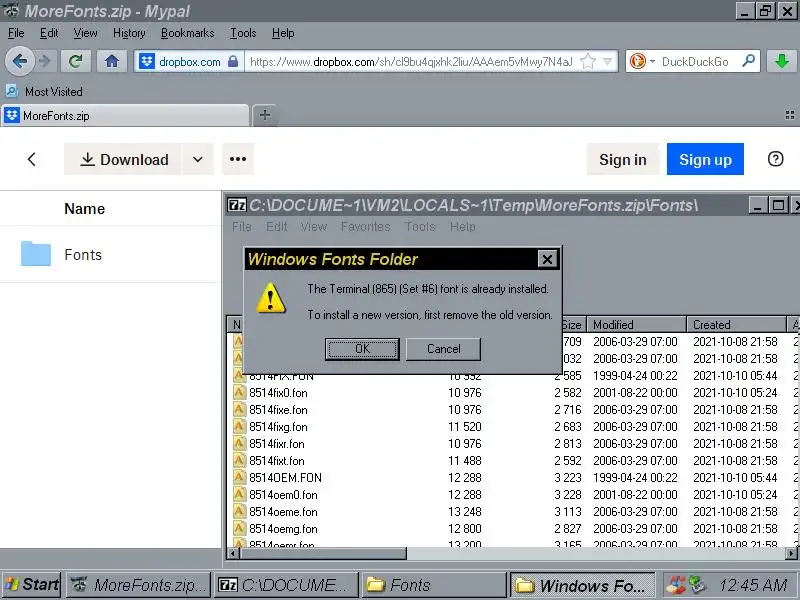Click the blue Sign up button
The height and width of the screenshot is (600, 800).
(705, 159)
